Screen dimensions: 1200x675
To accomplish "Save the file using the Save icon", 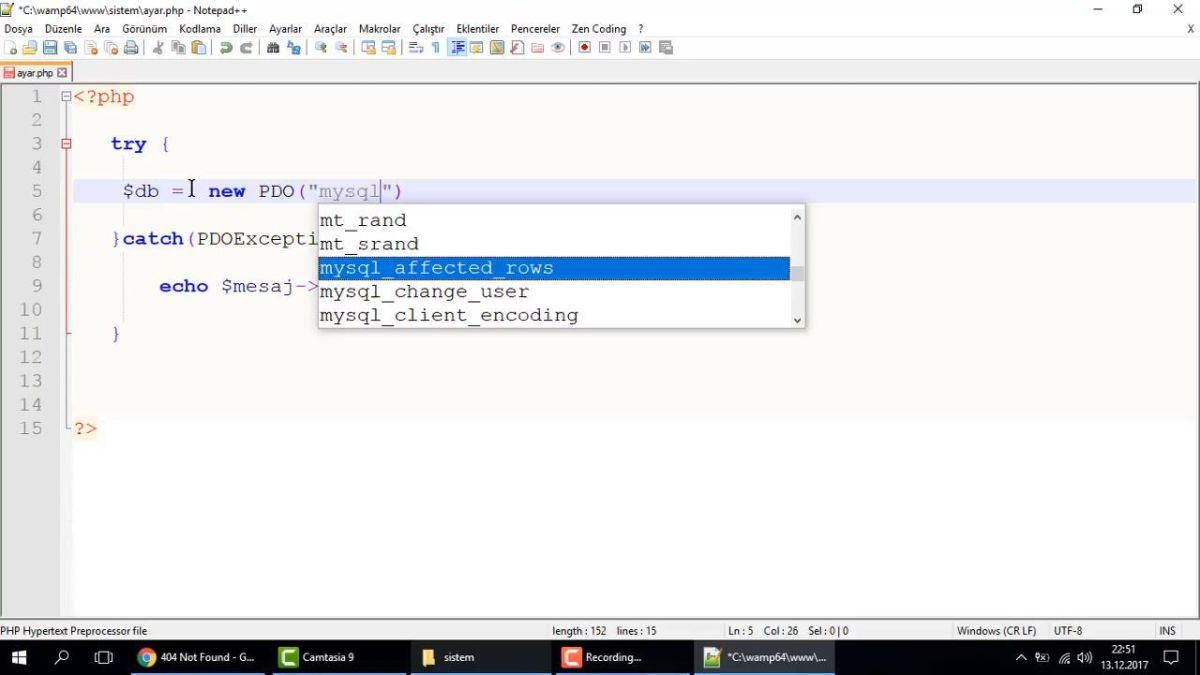I will [x=50, y=47].
